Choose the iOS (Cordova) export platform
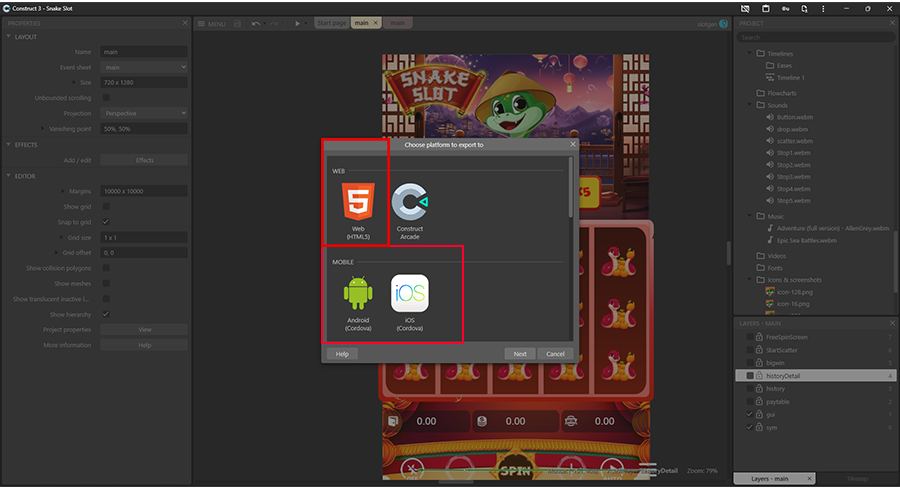 tap(410, 302)
